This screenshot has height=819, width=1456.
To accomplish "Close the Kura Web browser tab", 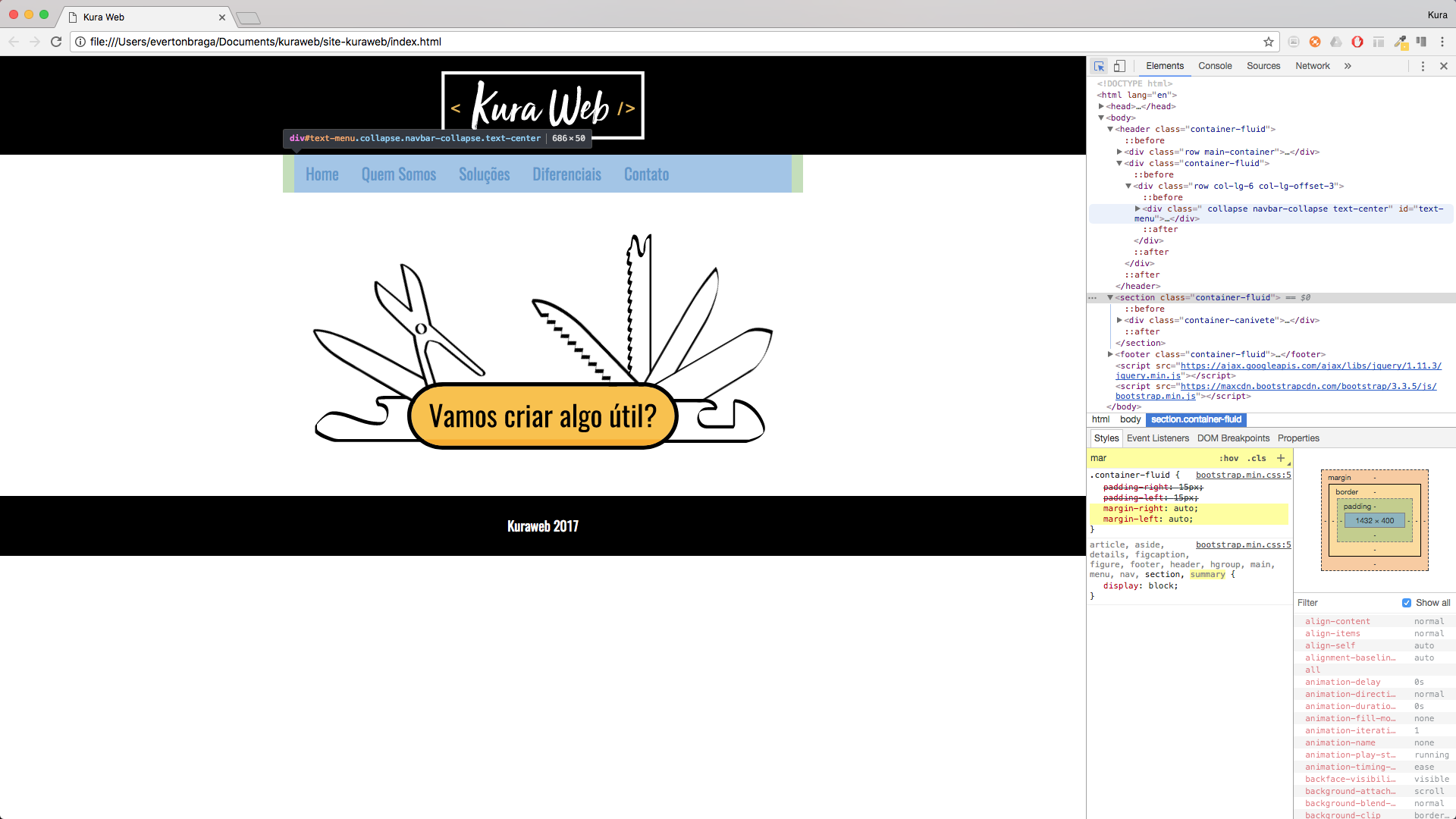I will [222, 17].
